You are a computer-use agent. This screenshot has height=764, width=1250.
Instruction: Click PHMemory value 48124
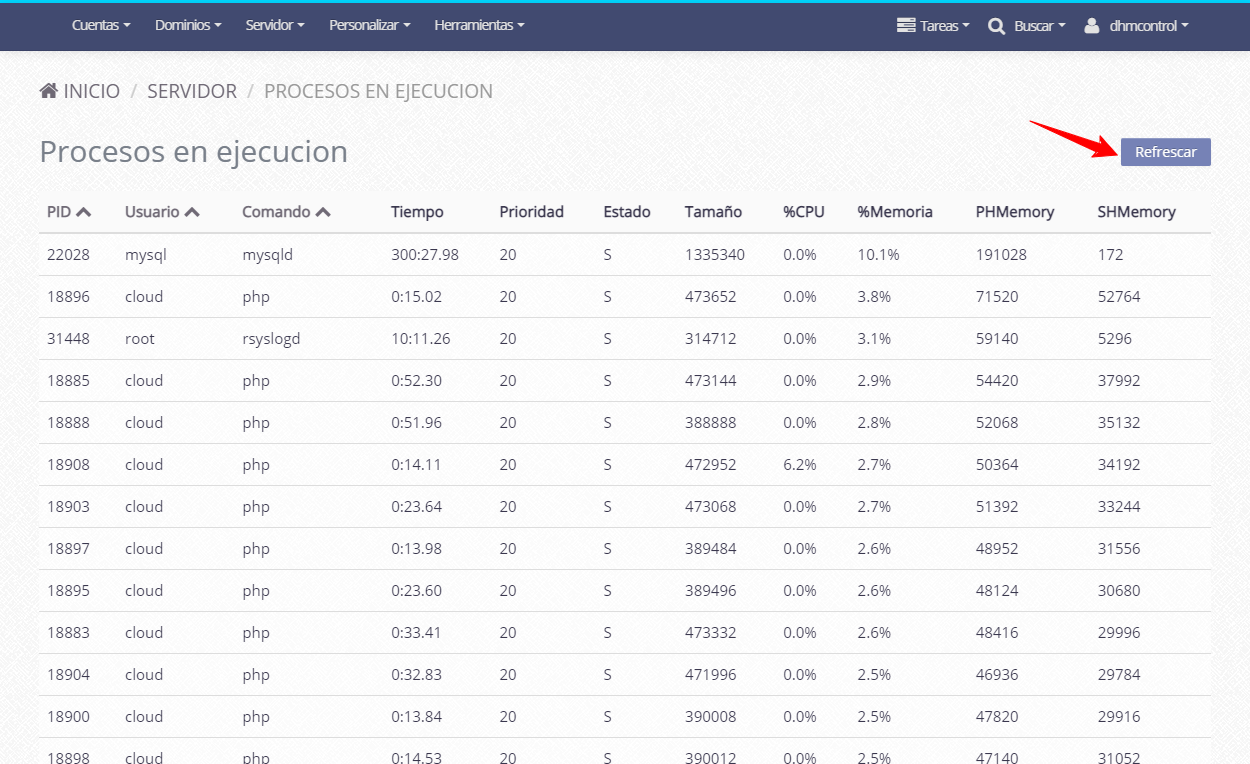click(997, 591)
